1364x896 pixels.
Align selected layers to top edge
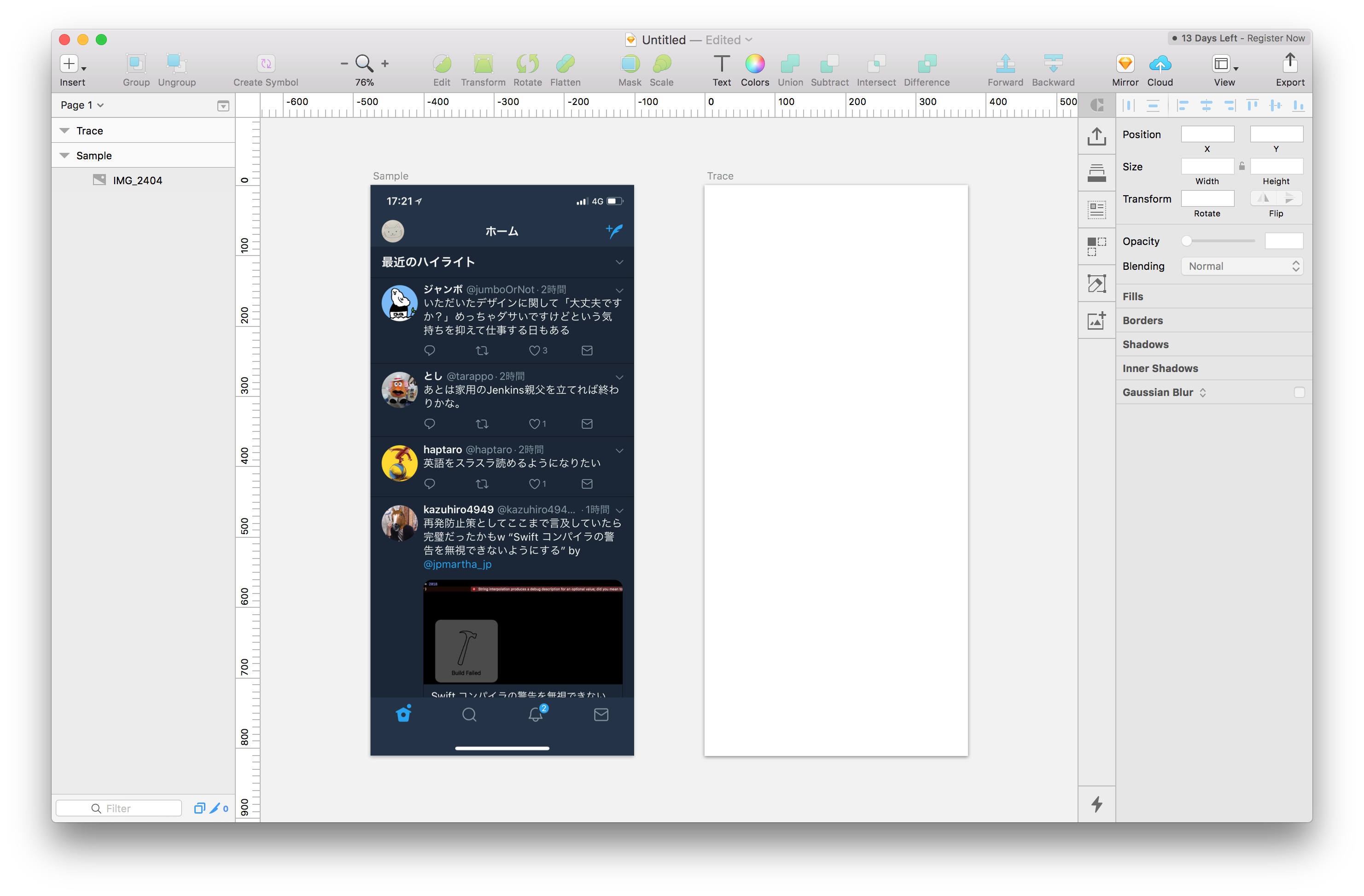1253,105
